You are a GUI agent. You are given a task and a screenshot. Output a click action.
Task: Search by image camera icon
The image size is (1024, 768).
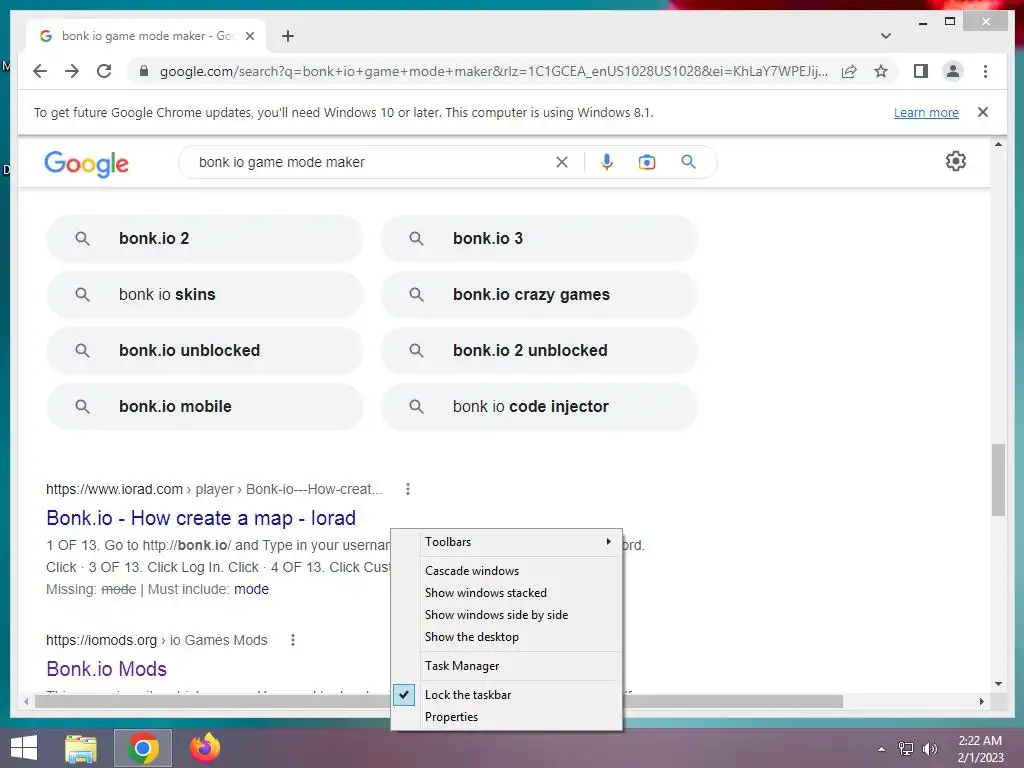647,162
